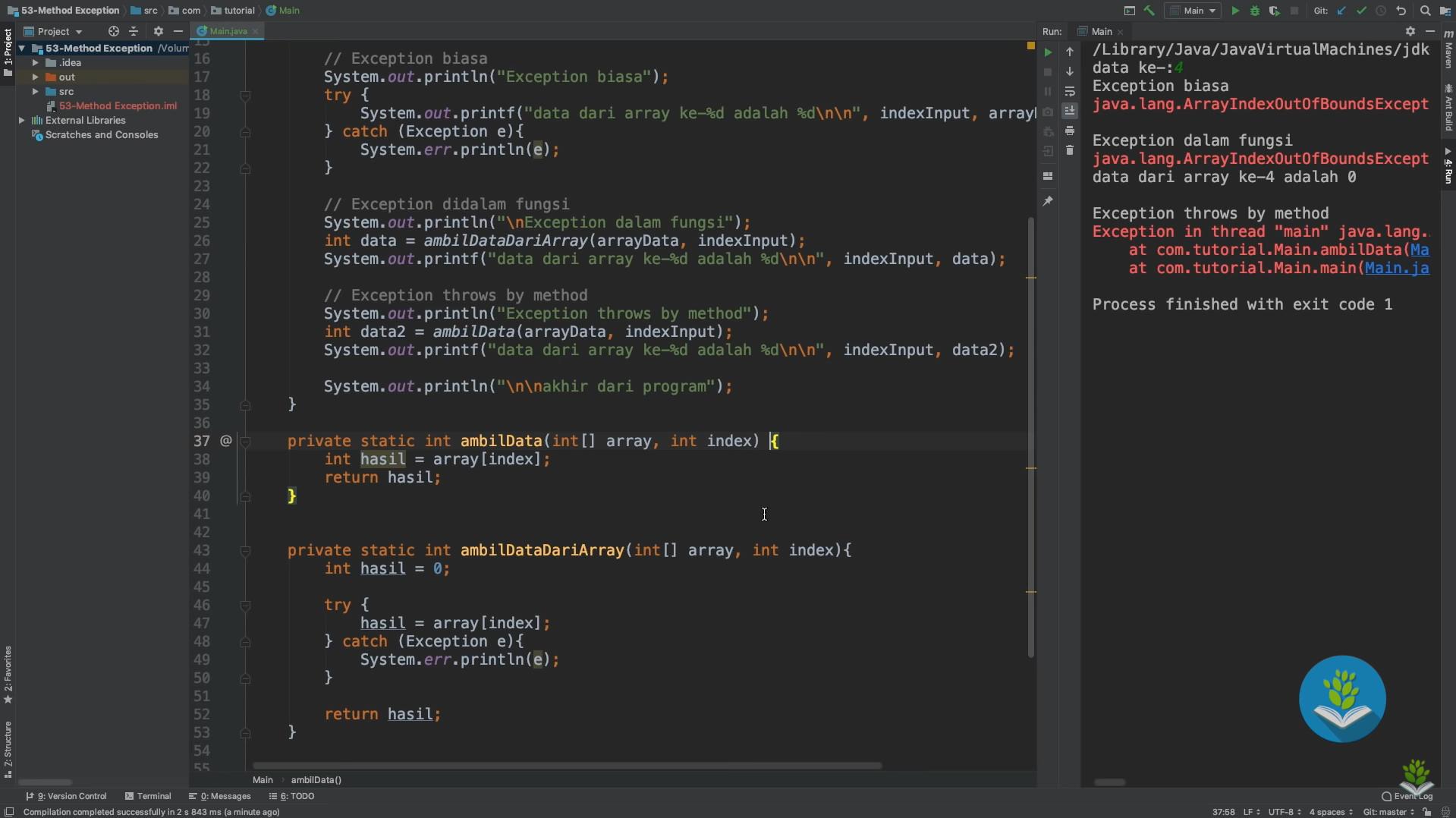Select 53-Method Exception.iml file
The height and width of the screenshot is (818, 1456).
pos(112,105)
